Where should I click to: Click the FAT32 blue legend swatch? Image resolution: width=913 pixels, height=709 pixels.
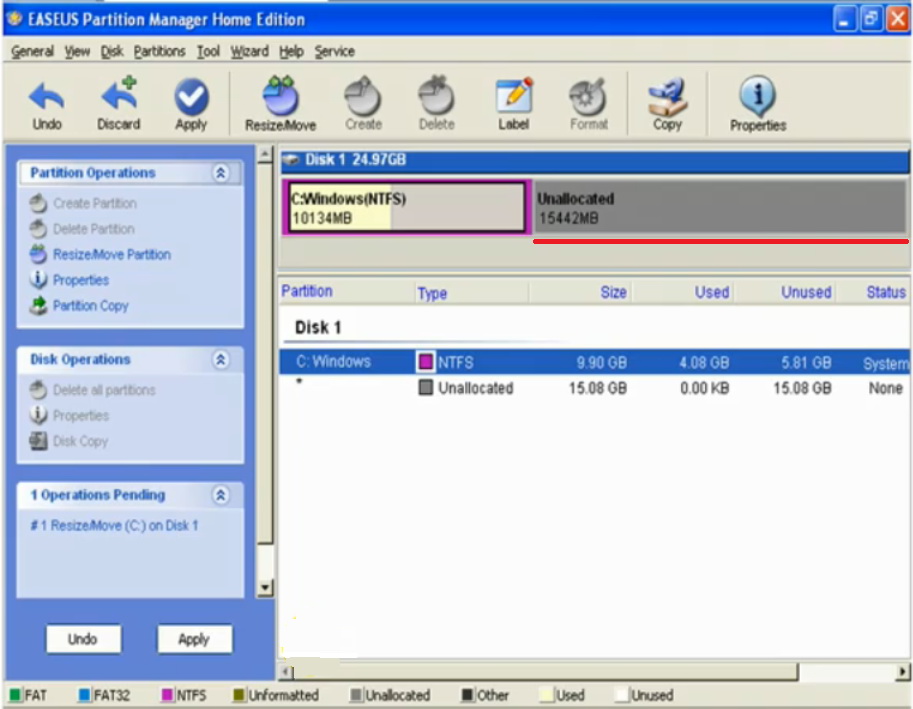[84, 694]
